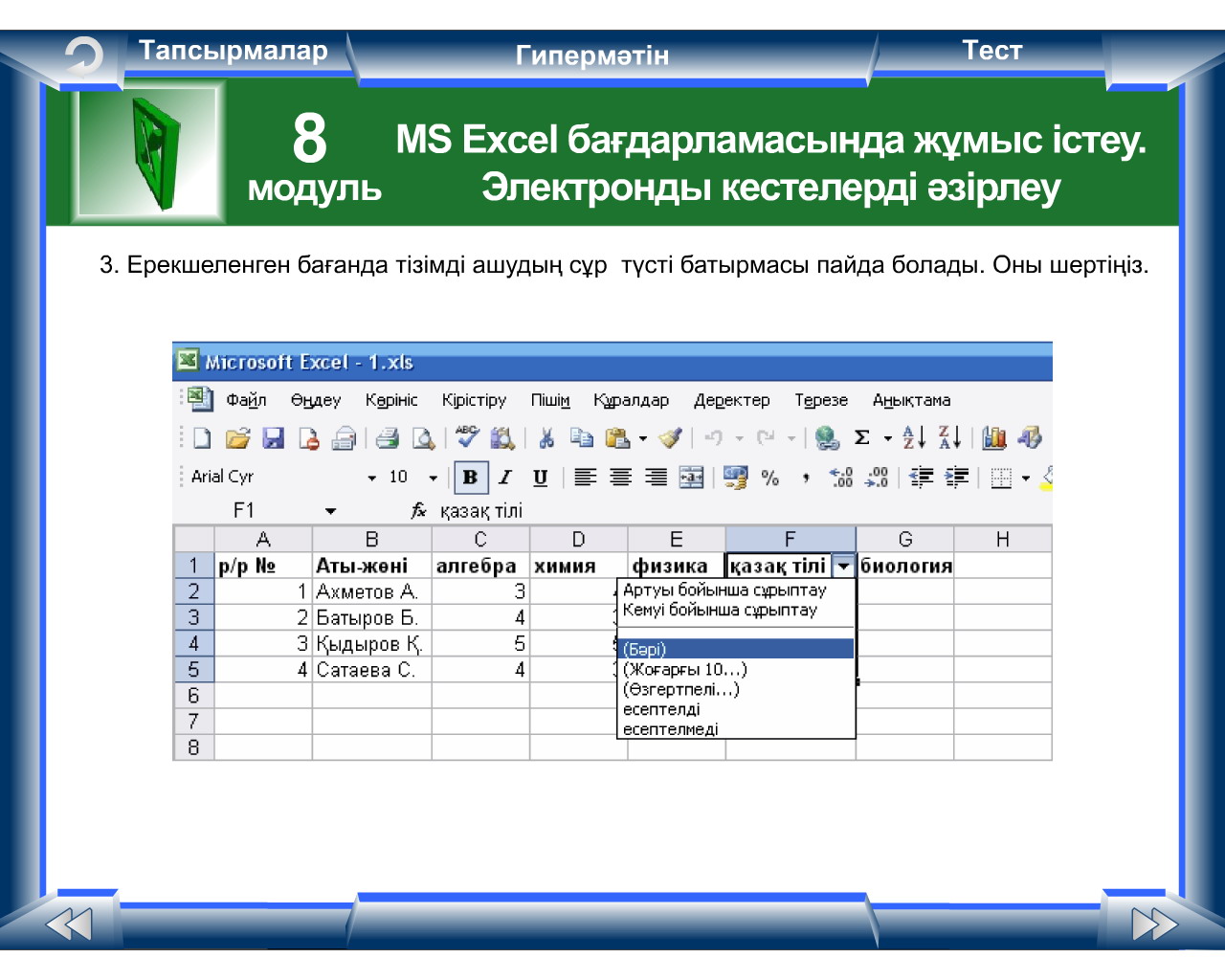Click the insert function fx icon
The image size is (1225, 980).
418,511
